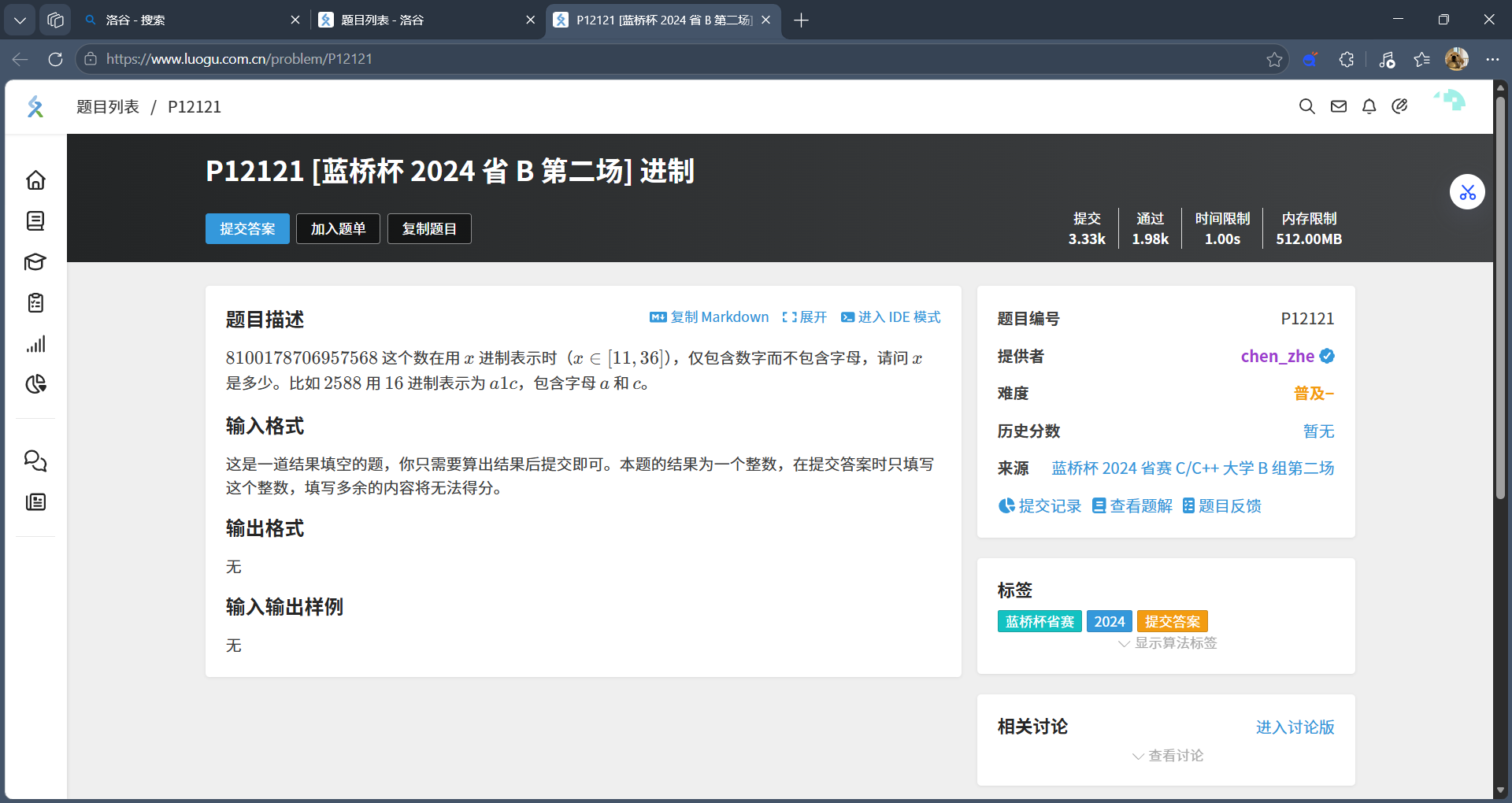The image size is (1512, 803).
Task: Select the P12121 problem tab
Action: coord(663,20)
